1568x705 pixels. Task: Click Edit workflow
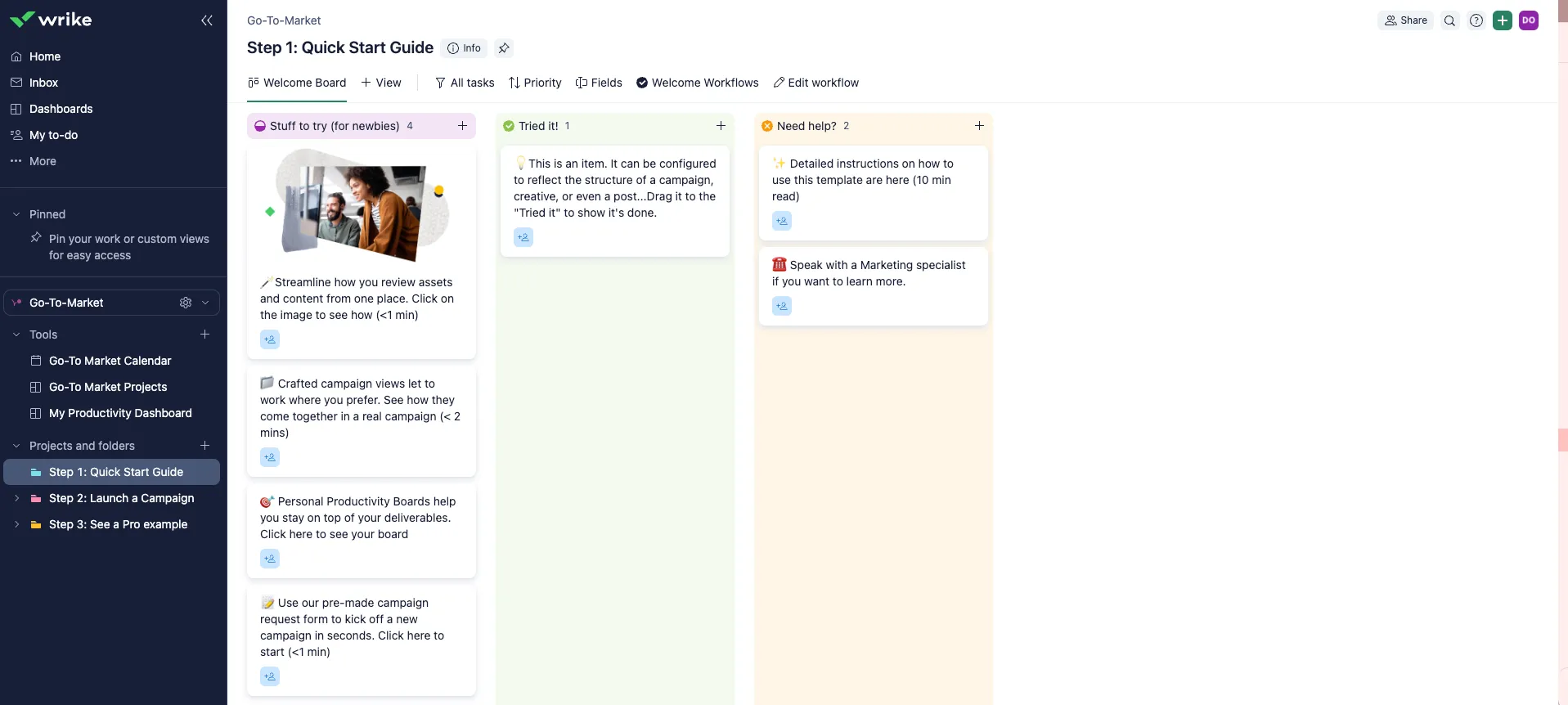tap(816, 83)
